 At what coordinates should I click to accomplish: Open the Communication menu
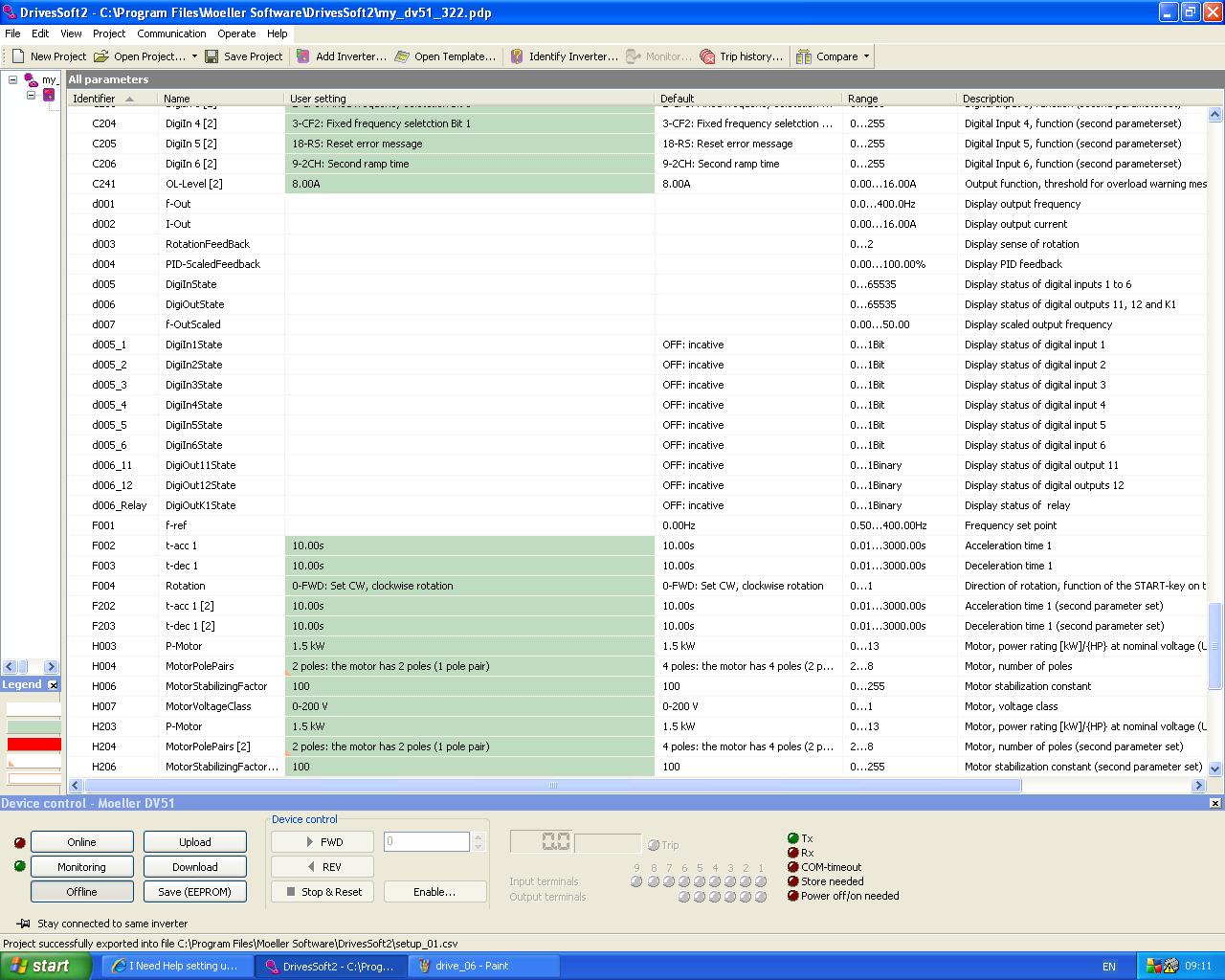click(x=171, y=33)
